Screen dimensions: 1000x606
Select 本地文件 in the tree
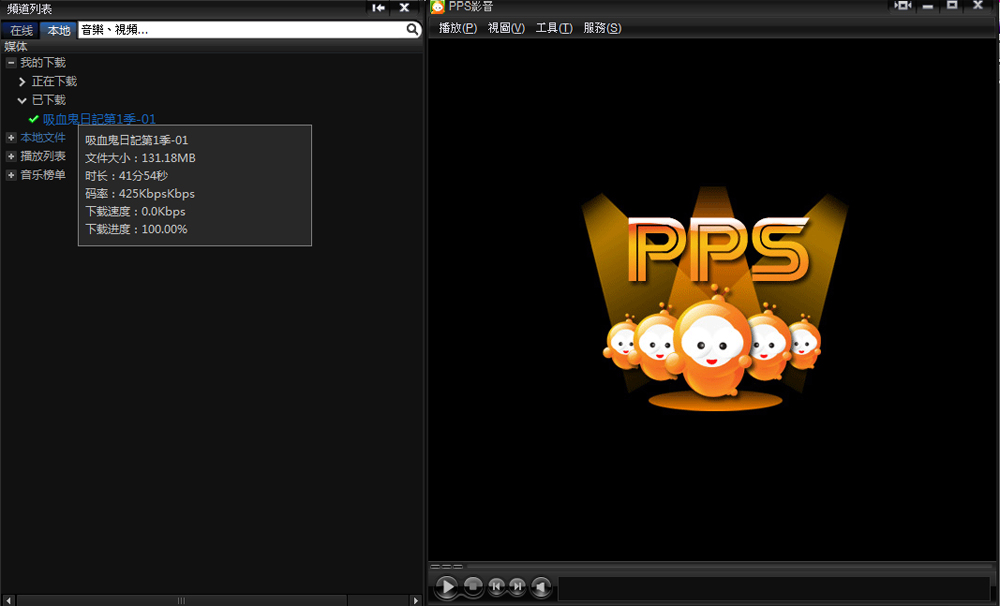(x=43, y=138)
